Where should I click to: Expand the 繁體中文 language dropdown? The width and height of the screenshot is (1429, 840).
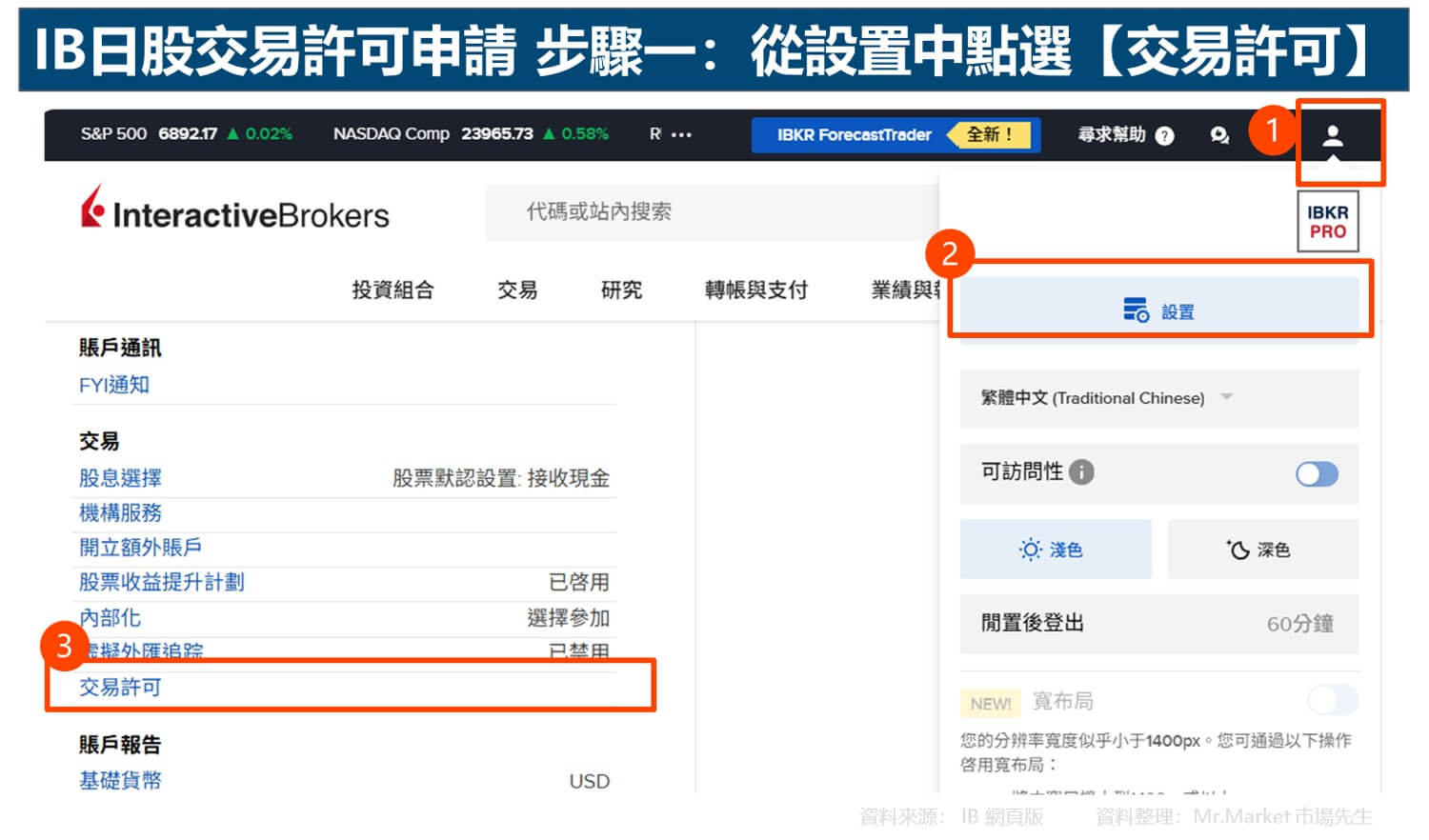pyautogui.click(x=1229, y=398)
